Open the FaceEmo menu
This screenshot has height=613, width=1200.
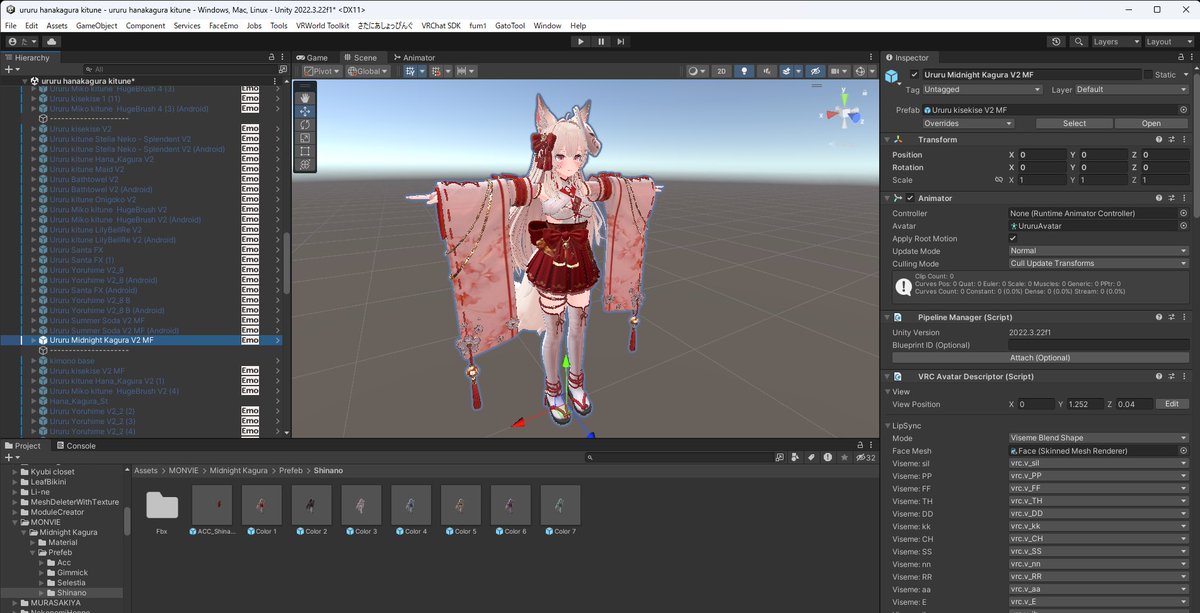coord(223,25)
